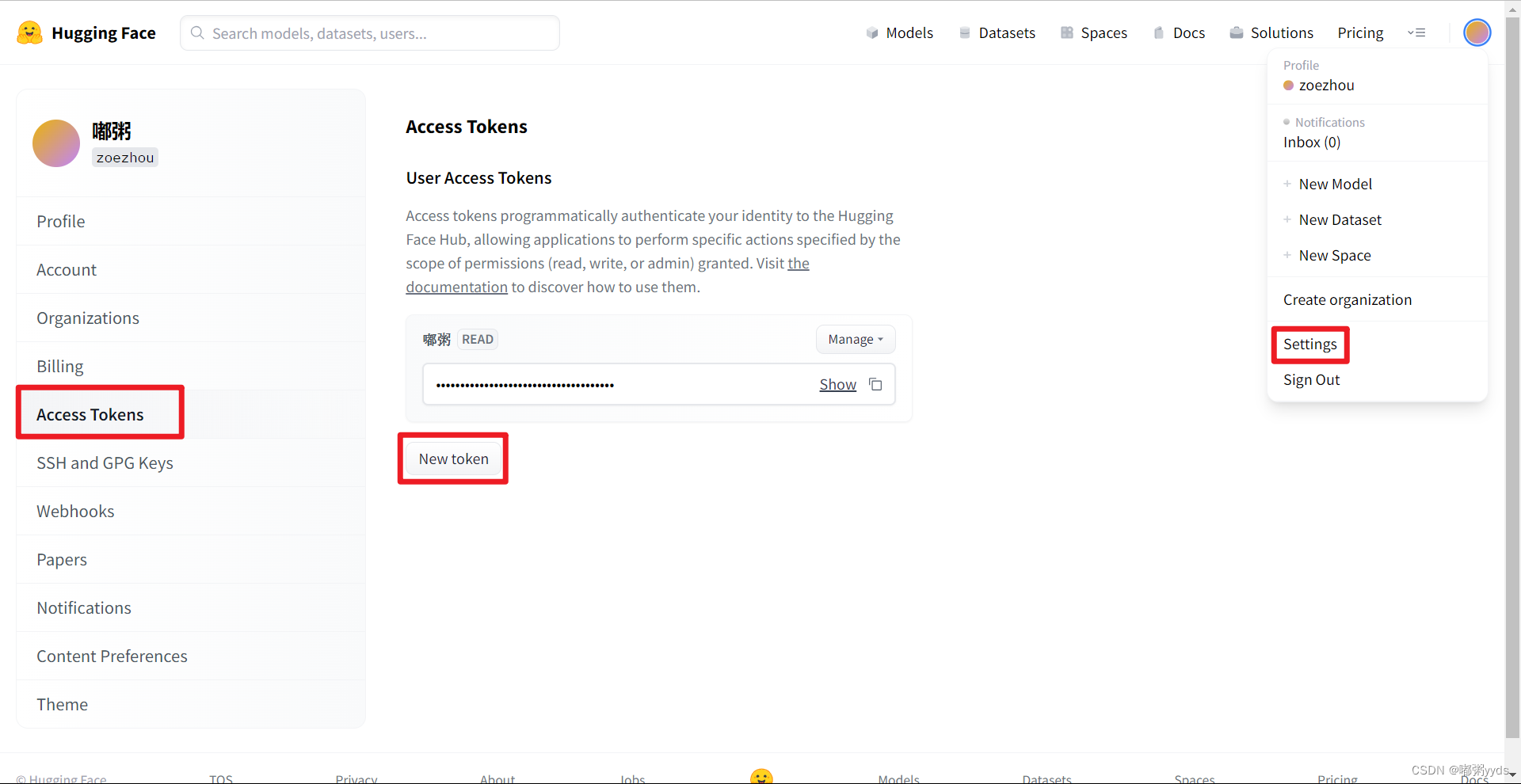Open Datasets in top navigation
Viewport: 1521px width, 784px height.
click(1007, 32)
